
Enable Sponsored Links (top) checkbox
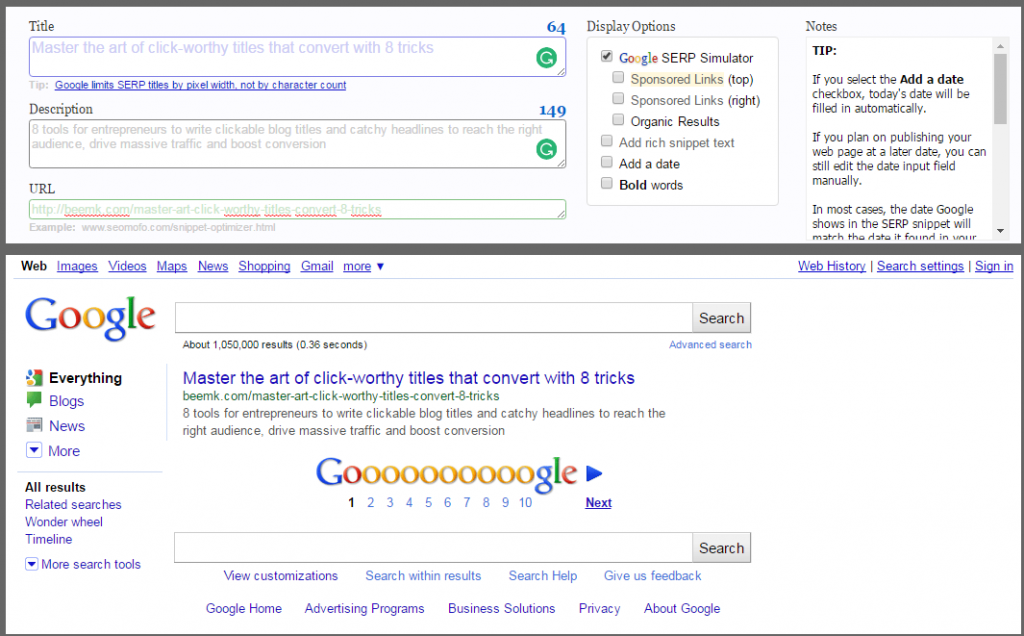pos(618,78)
